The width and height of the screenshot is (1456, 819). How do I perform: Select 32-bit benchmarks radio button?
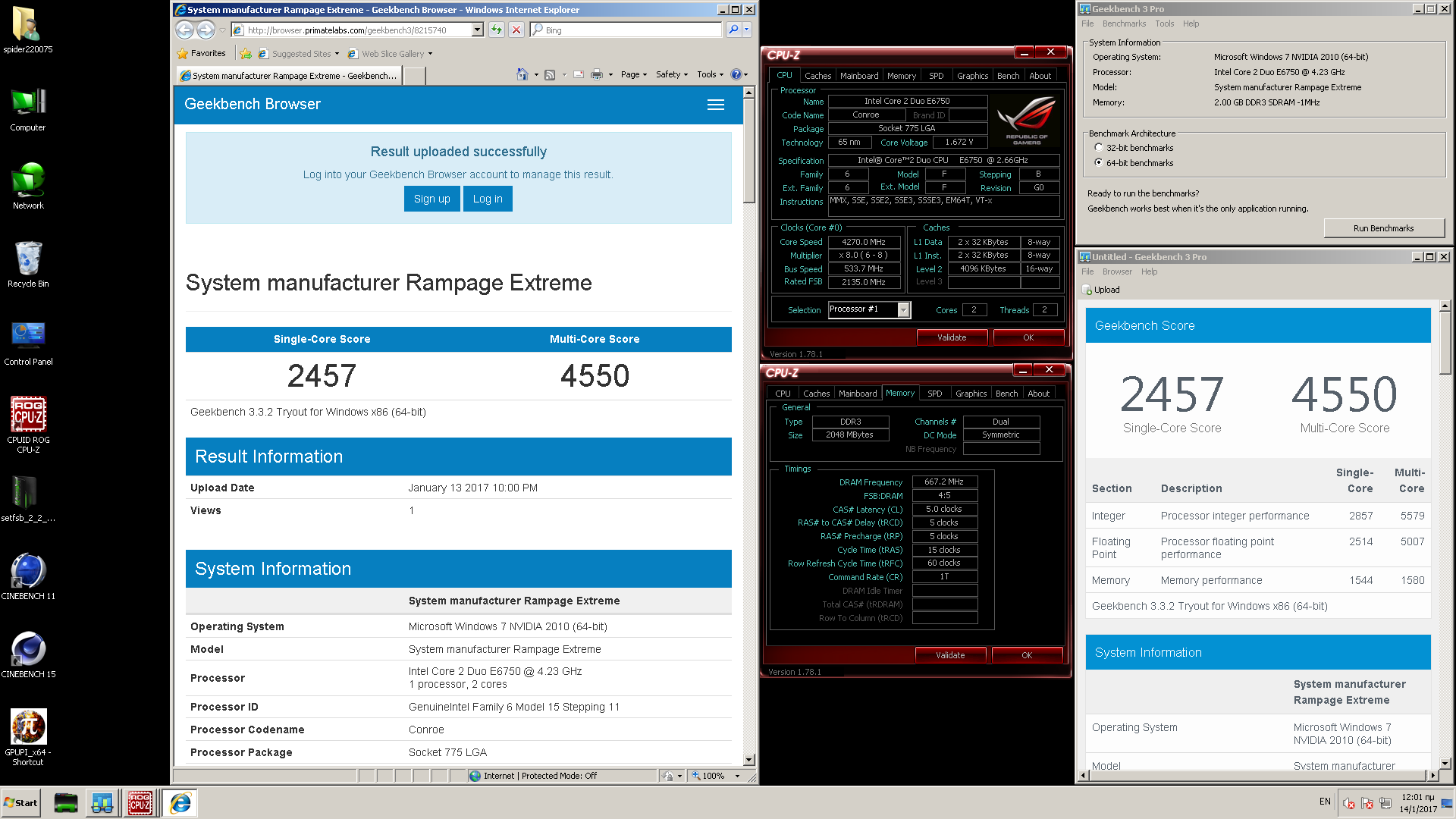pyautogui.click(x=1098, y=148)
